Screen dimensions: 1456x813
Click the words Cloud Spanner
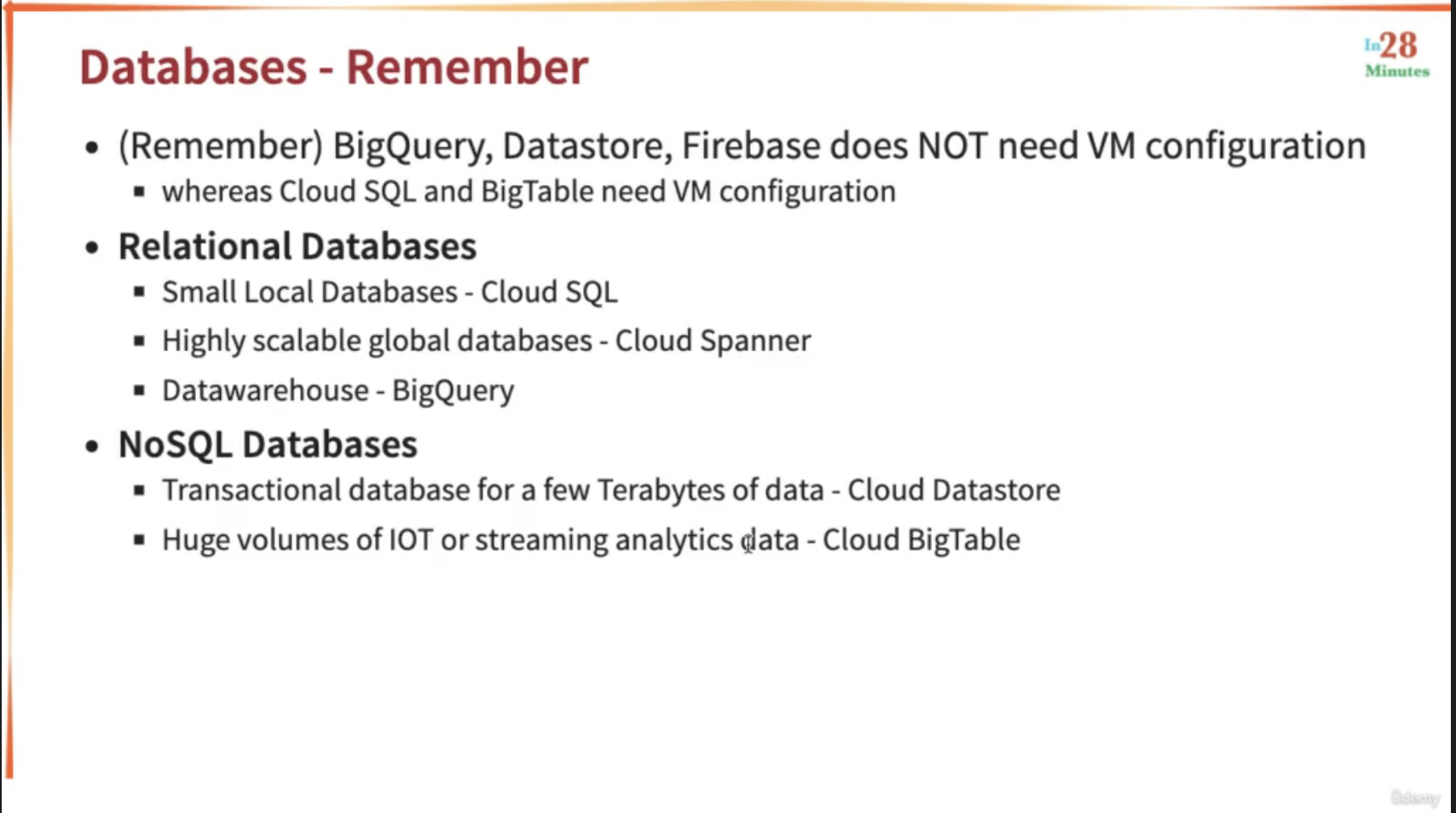(x=713, y=341)
